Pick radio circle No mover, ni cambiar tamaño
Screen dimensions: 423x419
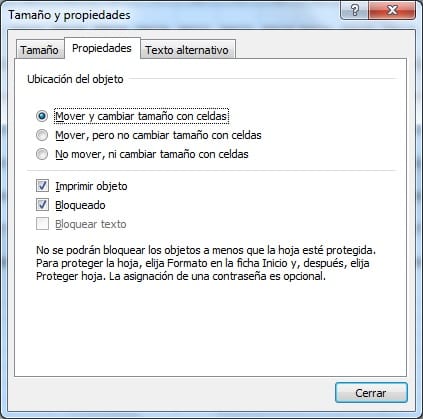(42, 154)
